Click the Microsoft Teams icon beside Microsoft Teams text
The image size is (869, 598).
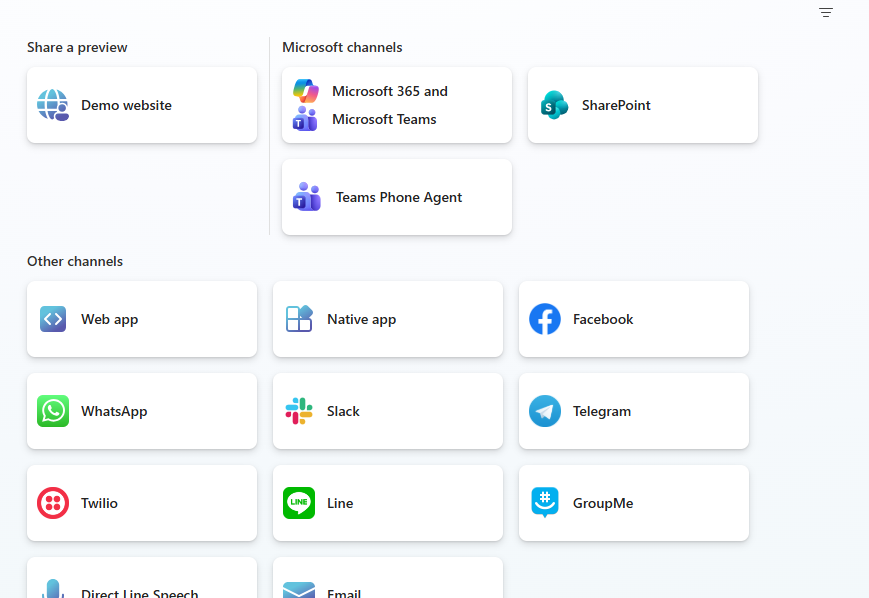[305, 119]
